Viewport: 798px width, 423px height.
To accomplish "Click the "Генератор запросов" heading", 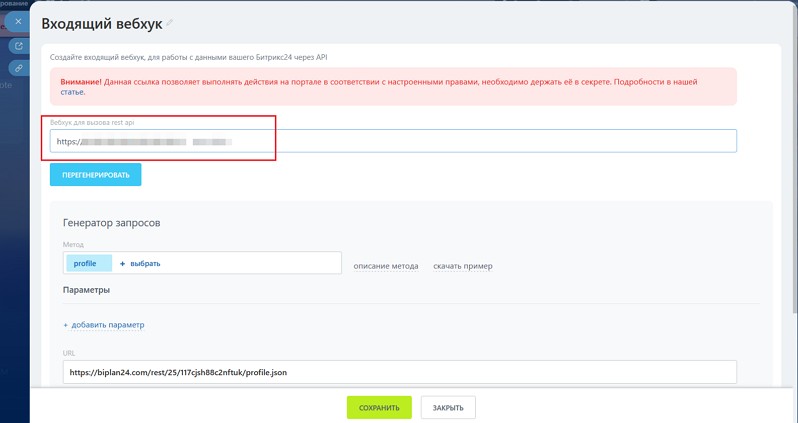I will point(111,223).
